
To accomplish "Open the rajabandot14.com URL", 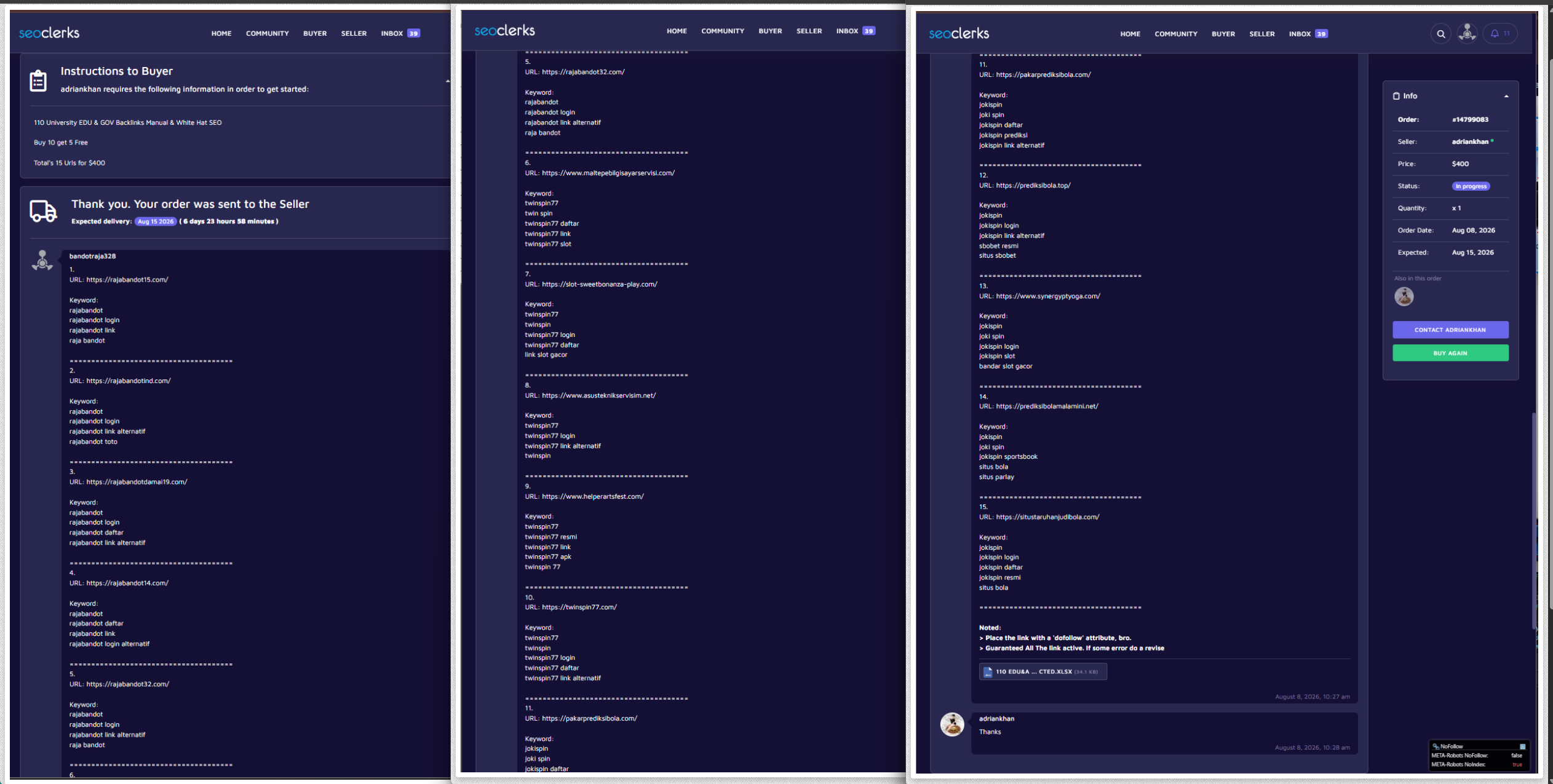I will coord(127,584).
